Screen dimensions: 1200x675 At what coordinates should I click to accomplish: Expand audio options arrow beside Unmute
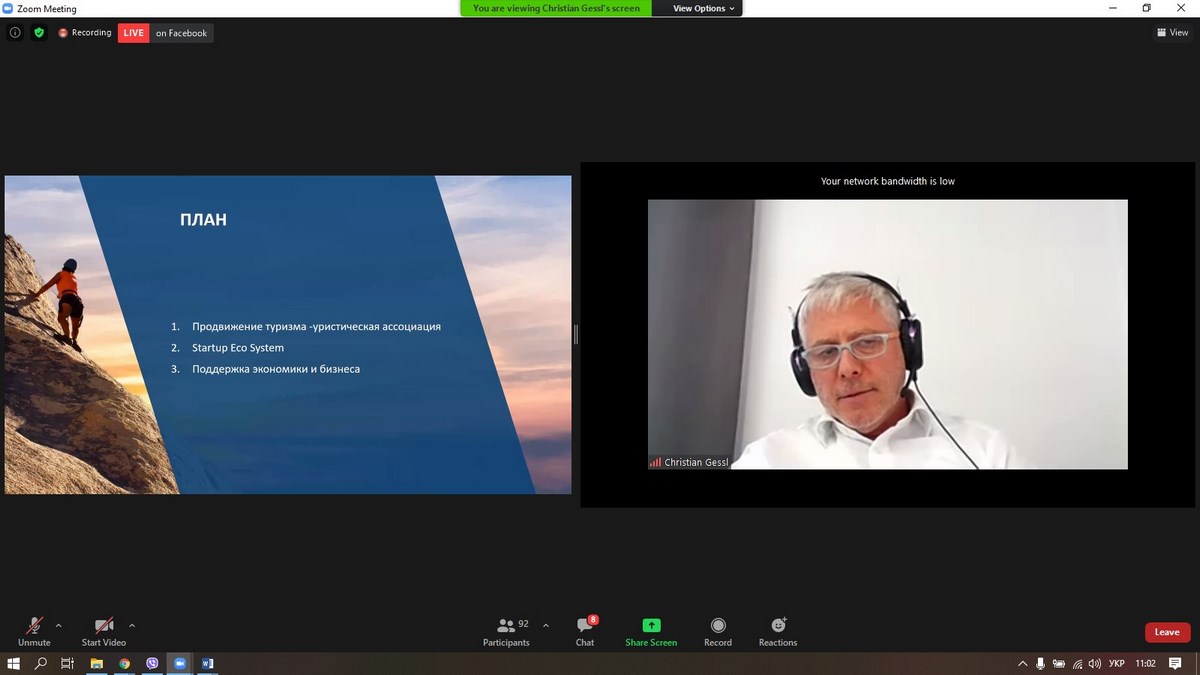point(58,626)
